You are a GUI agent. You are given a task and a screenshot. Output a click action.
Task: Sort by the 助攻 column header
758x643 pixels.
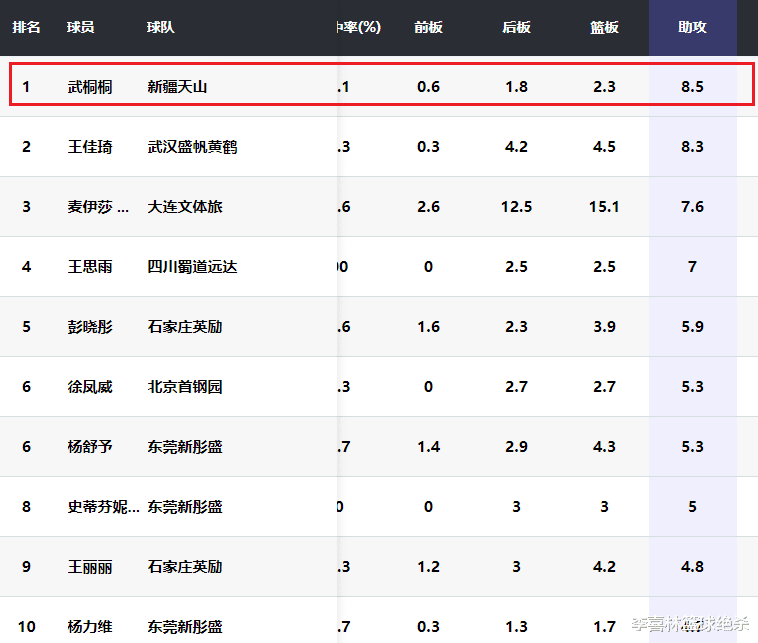coord(692,27)
